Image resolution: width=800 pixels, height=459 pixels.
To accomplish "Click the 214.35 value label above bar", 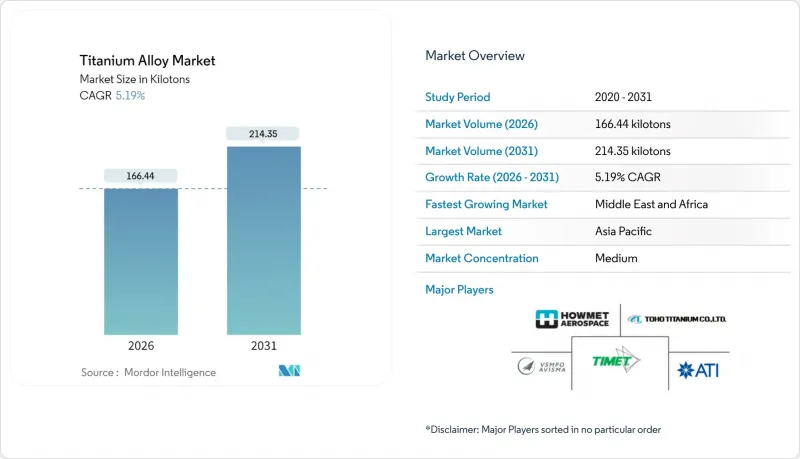I will pos(263,133).
